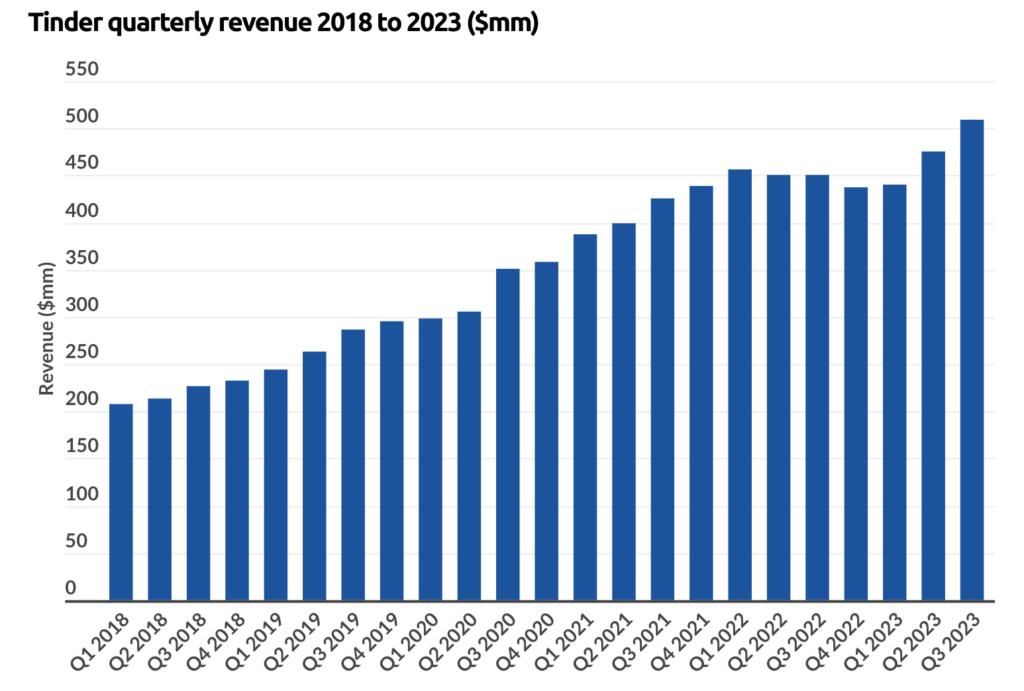This screenshot has width=1024, height=691.
Task: Click the Q3 2023 revenue bar
Action: tap(972, 360)
